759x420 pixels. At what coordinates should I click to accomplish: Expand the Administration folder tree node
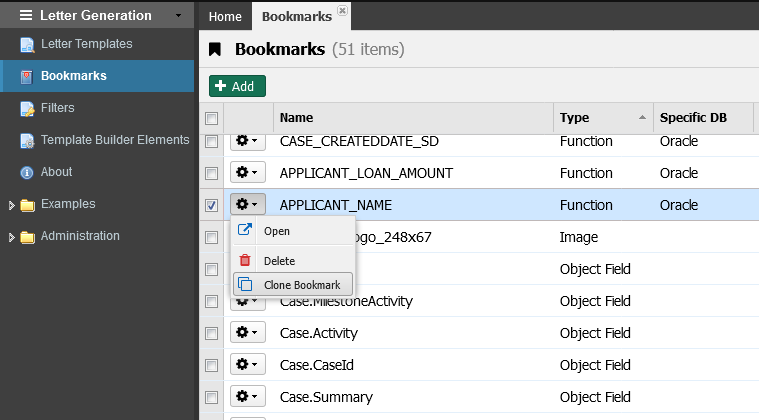[11, 237]
